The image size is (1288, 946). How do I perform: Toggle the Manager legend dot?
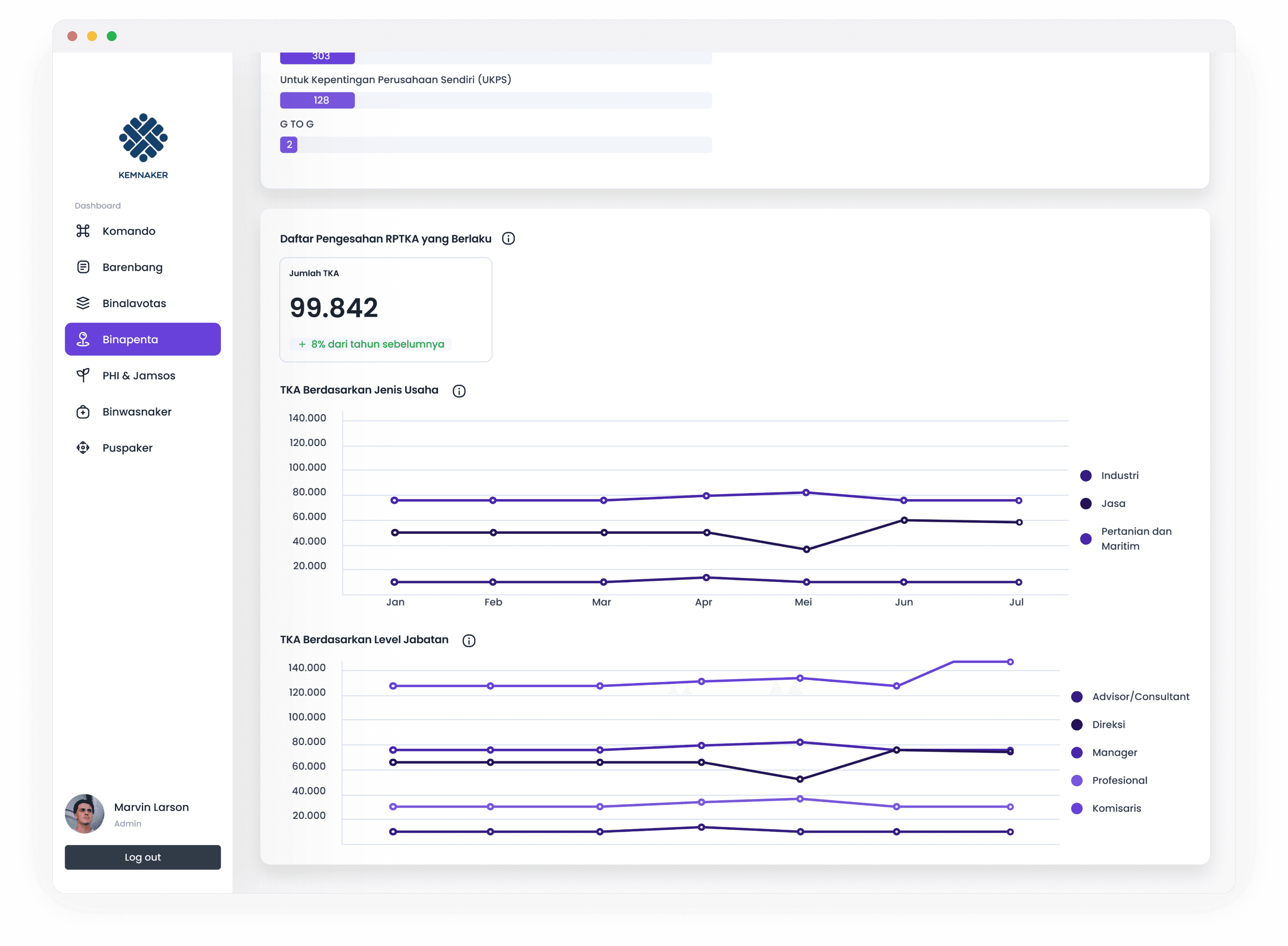coord(1077,752)
